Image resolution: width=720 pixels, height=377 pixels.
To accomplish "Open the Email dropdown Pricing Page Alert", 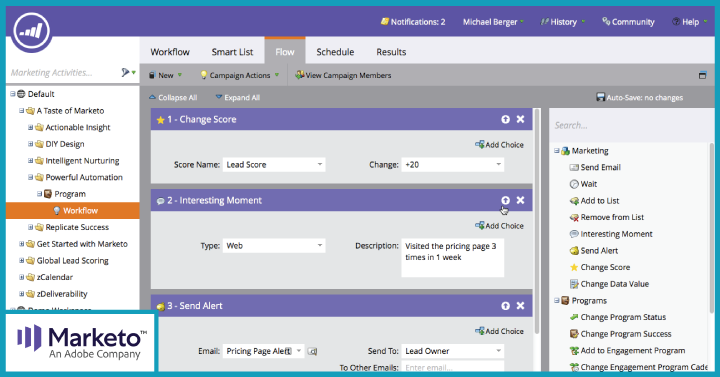I will (263, 351).
